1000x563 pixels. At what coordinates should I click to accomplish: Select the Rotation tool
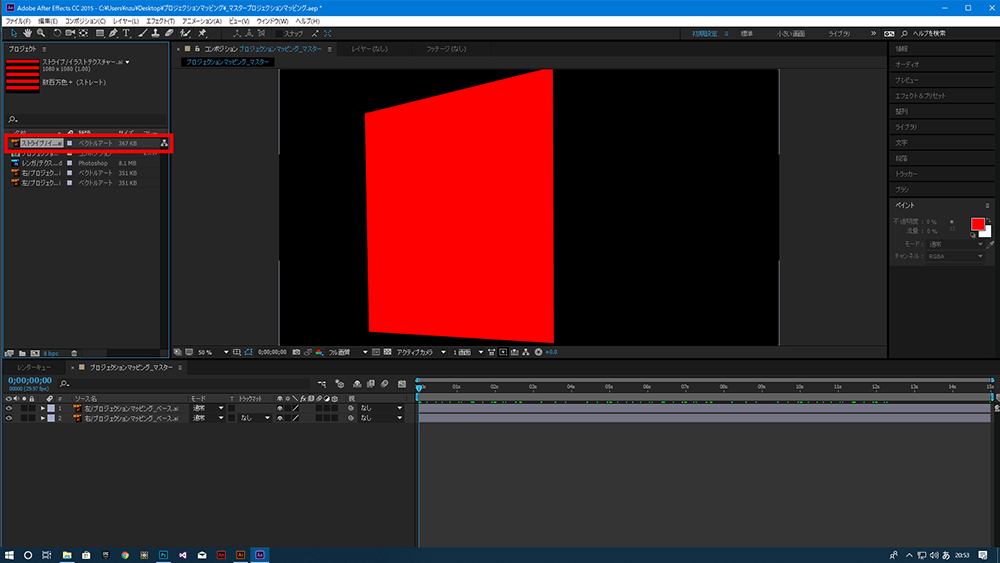coord(56,33)
